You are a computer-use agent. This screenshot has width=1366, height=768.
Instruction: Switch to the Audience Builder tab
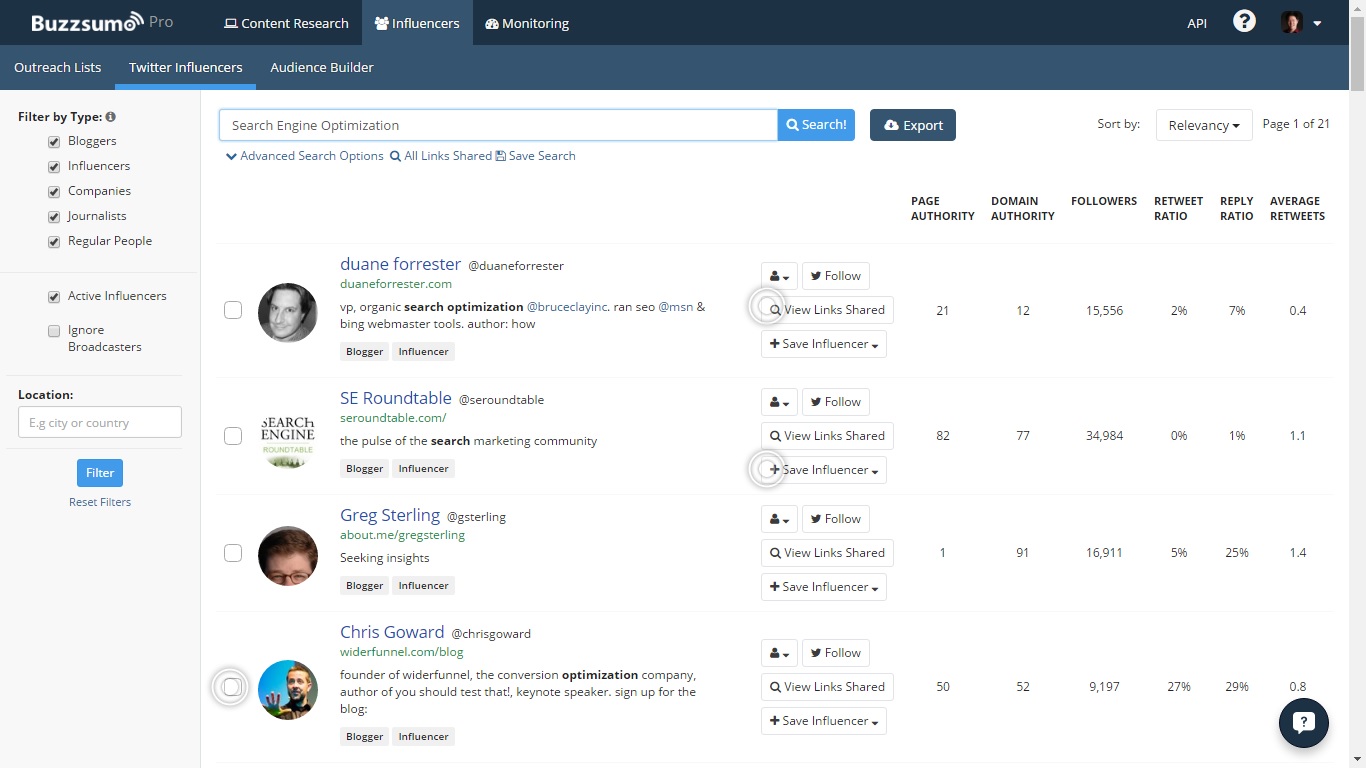tap(321, 67)
